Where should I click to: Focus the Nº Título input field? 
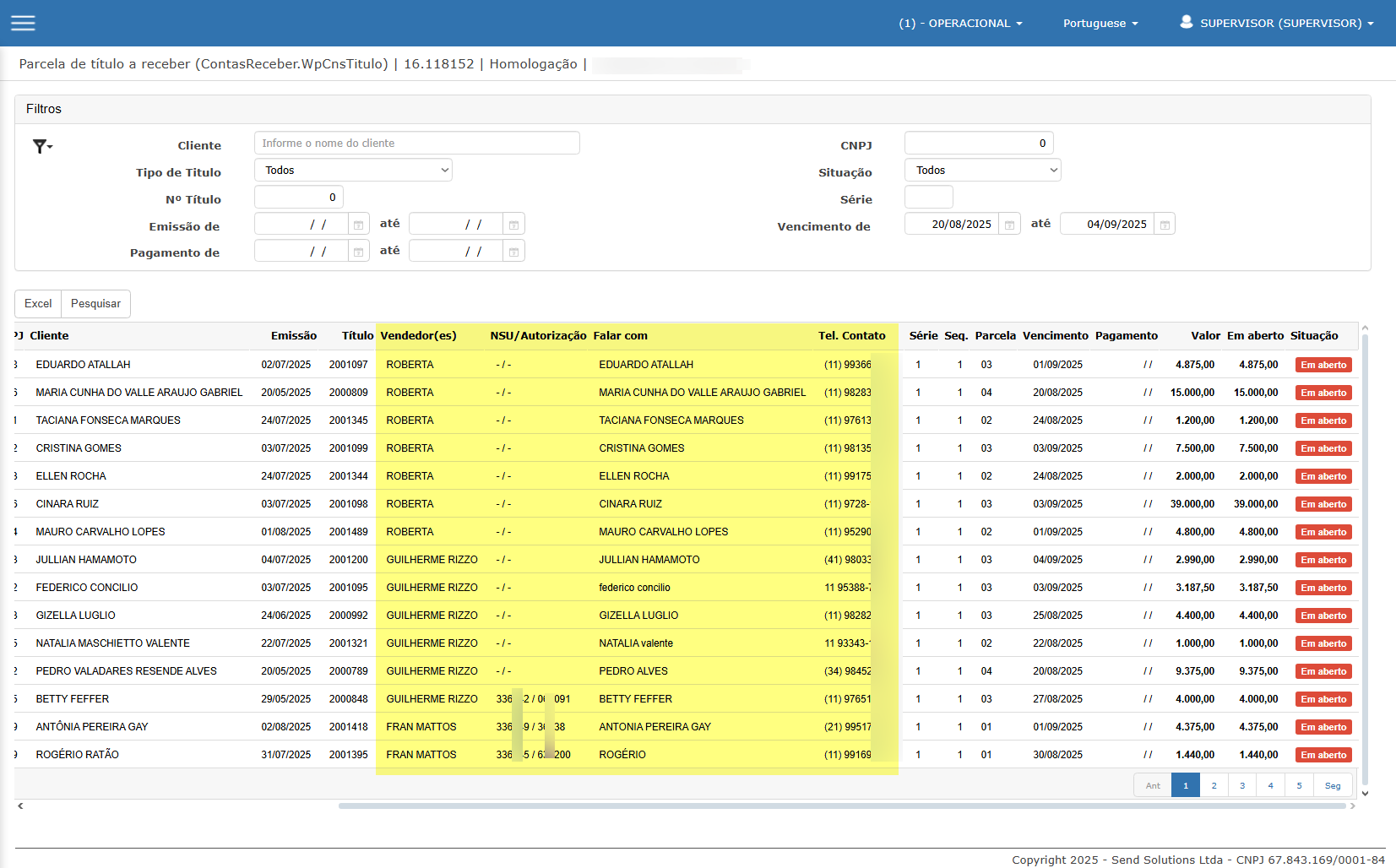(299, 198)
